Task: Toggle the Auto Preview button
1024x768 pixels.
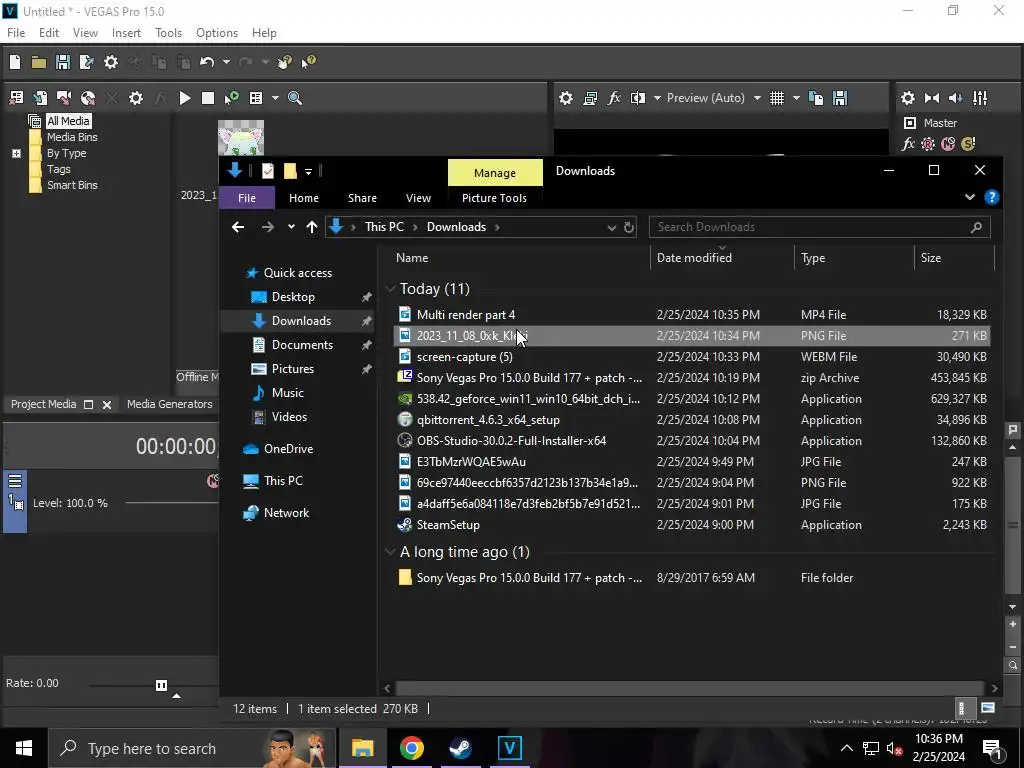Action: click(x=232, y=98)
